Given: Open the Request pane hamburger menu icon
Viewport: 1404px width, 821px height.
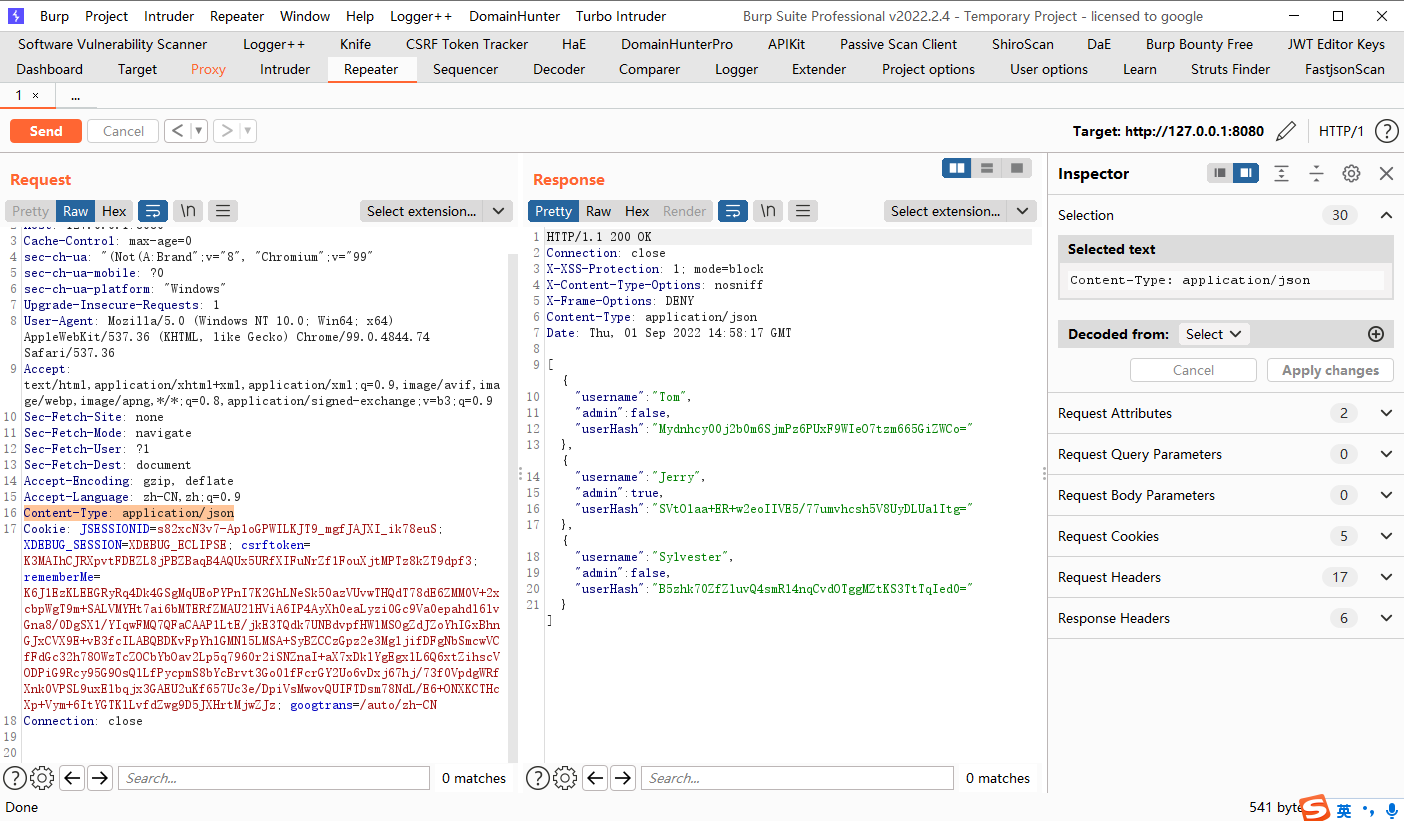Looking at the screenshot, I should pos(222,211).
